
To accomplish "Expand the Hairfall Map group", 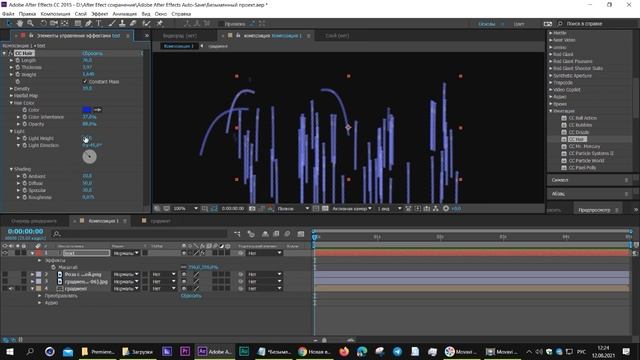I will (x=11, y=96).
